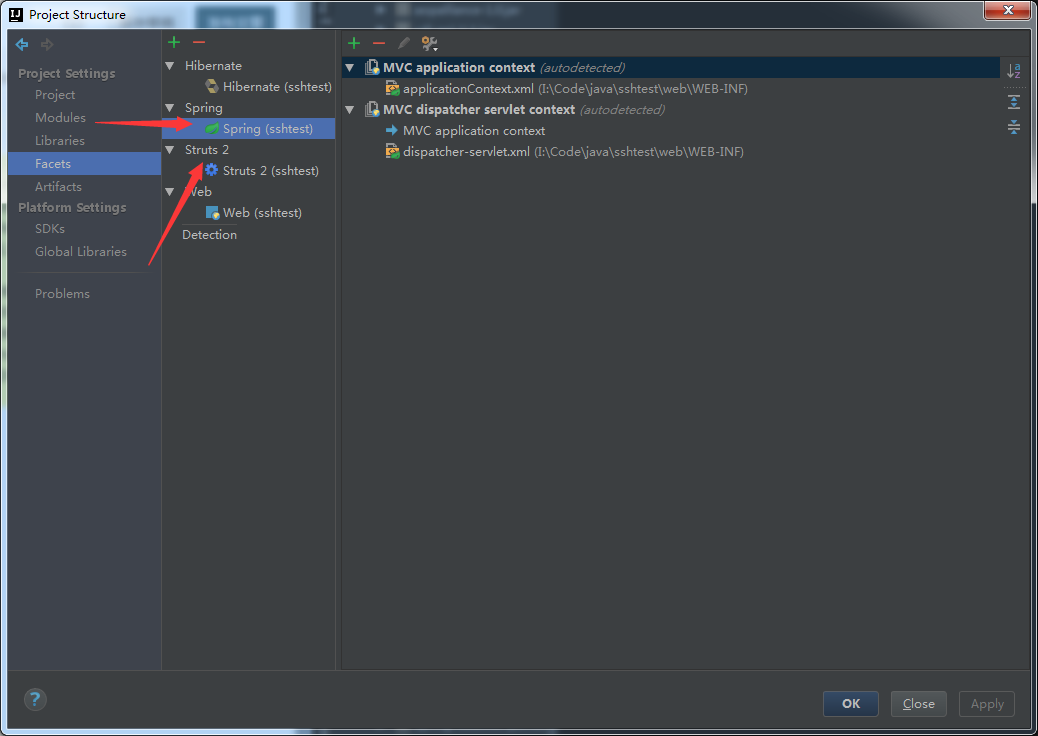
Task: Click the Close button
Action: click(918, 704)
